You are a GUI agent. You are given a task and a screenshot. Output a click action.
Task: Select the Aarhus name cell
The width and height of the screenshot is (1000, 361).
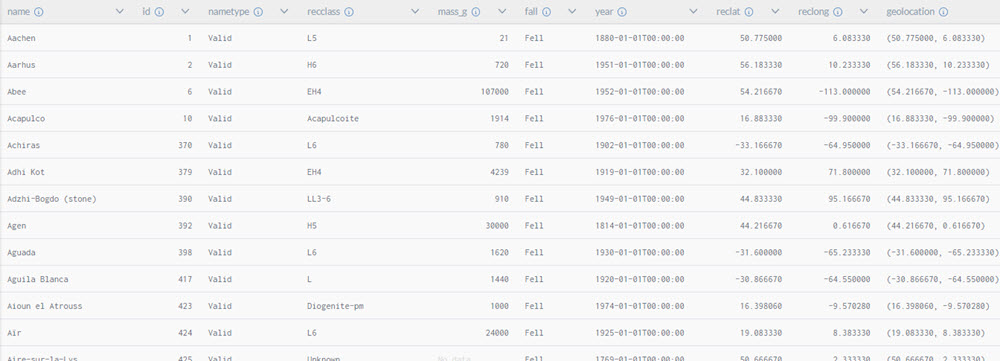pyautogui.click(x=21, y=65)
